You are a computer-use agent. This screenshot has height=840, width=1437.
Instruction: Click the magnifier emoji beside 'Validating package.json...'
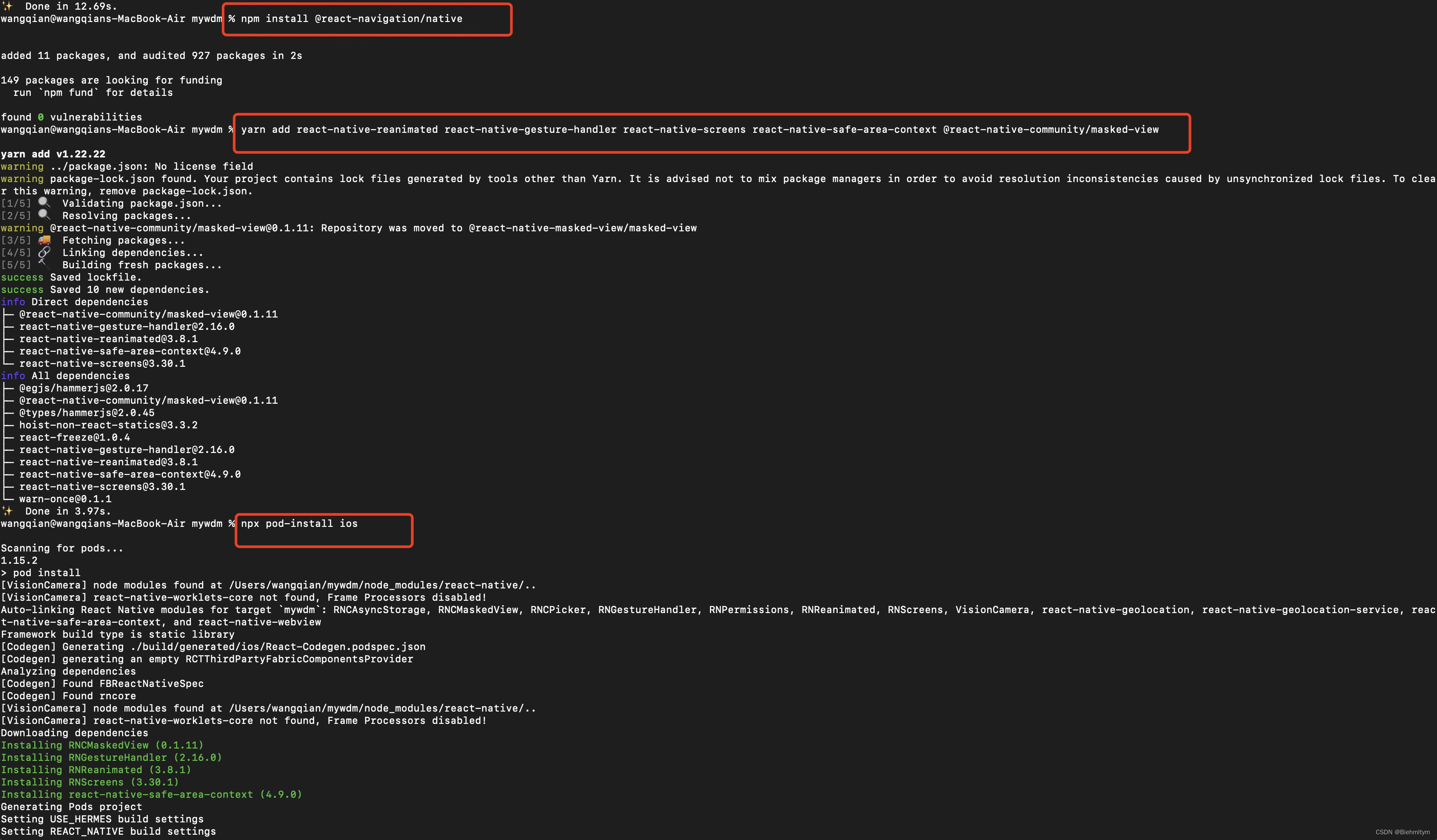[x=44, y=203]
